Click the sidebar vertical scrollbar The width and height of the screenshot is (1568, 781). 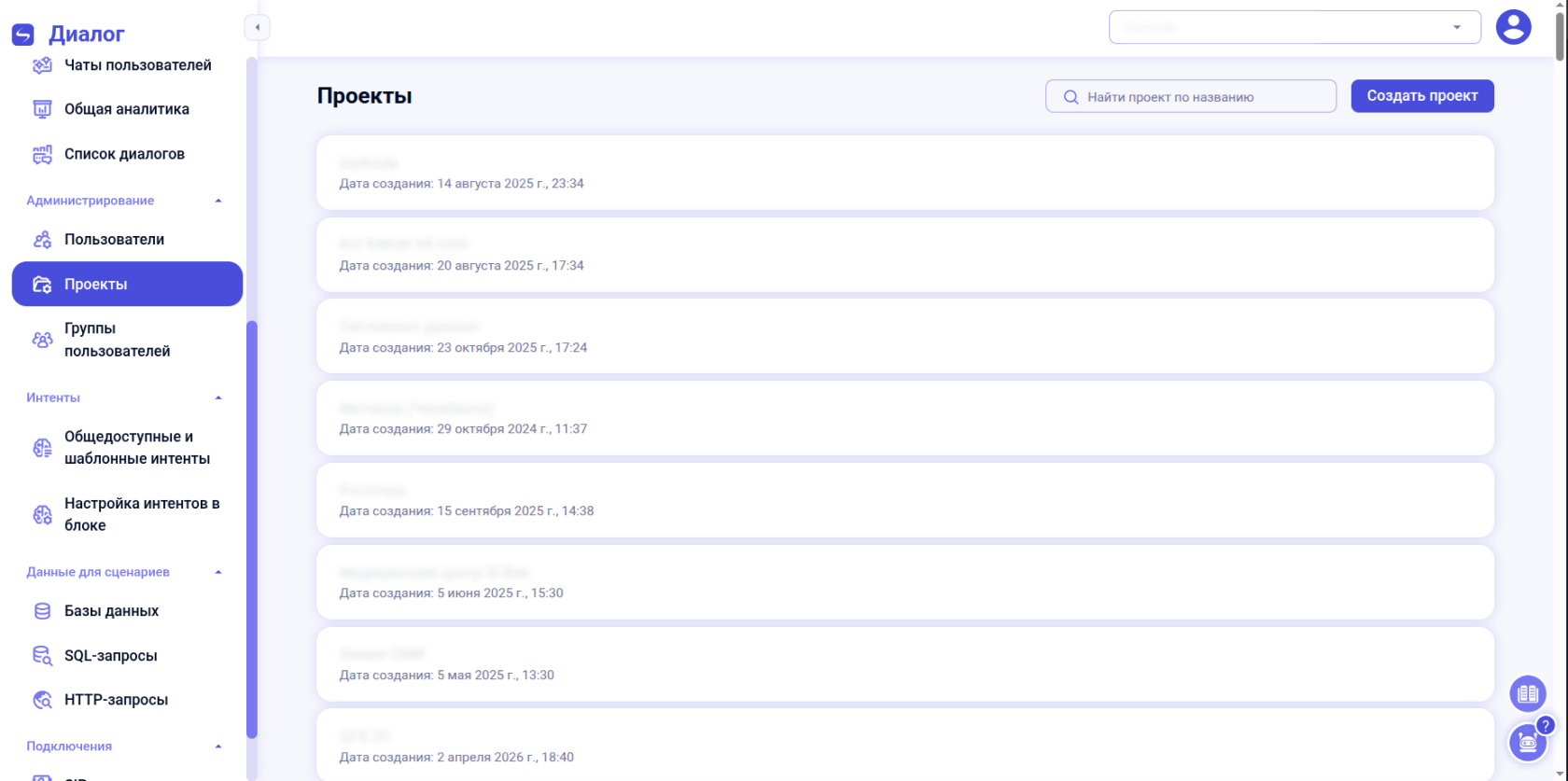pyautogui.click(x=252, y=529)
